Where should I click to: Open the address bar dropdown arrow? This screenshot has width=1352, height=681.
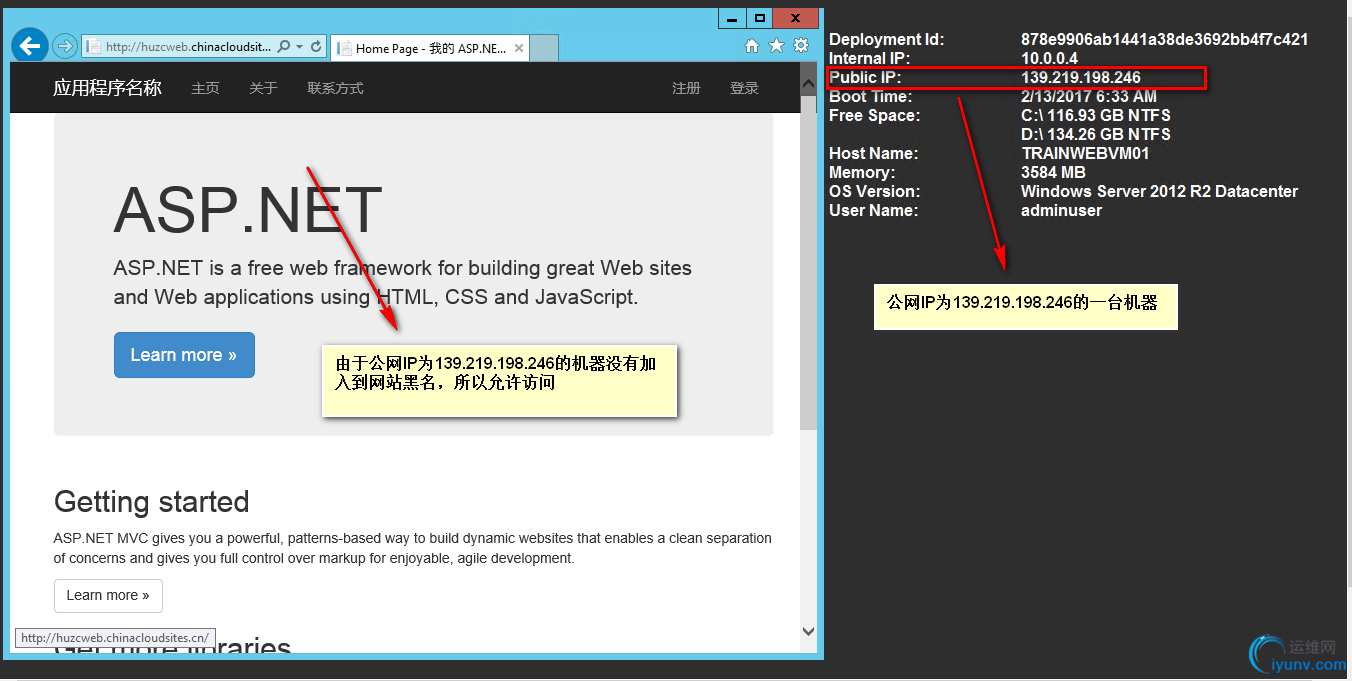point(299,46)
